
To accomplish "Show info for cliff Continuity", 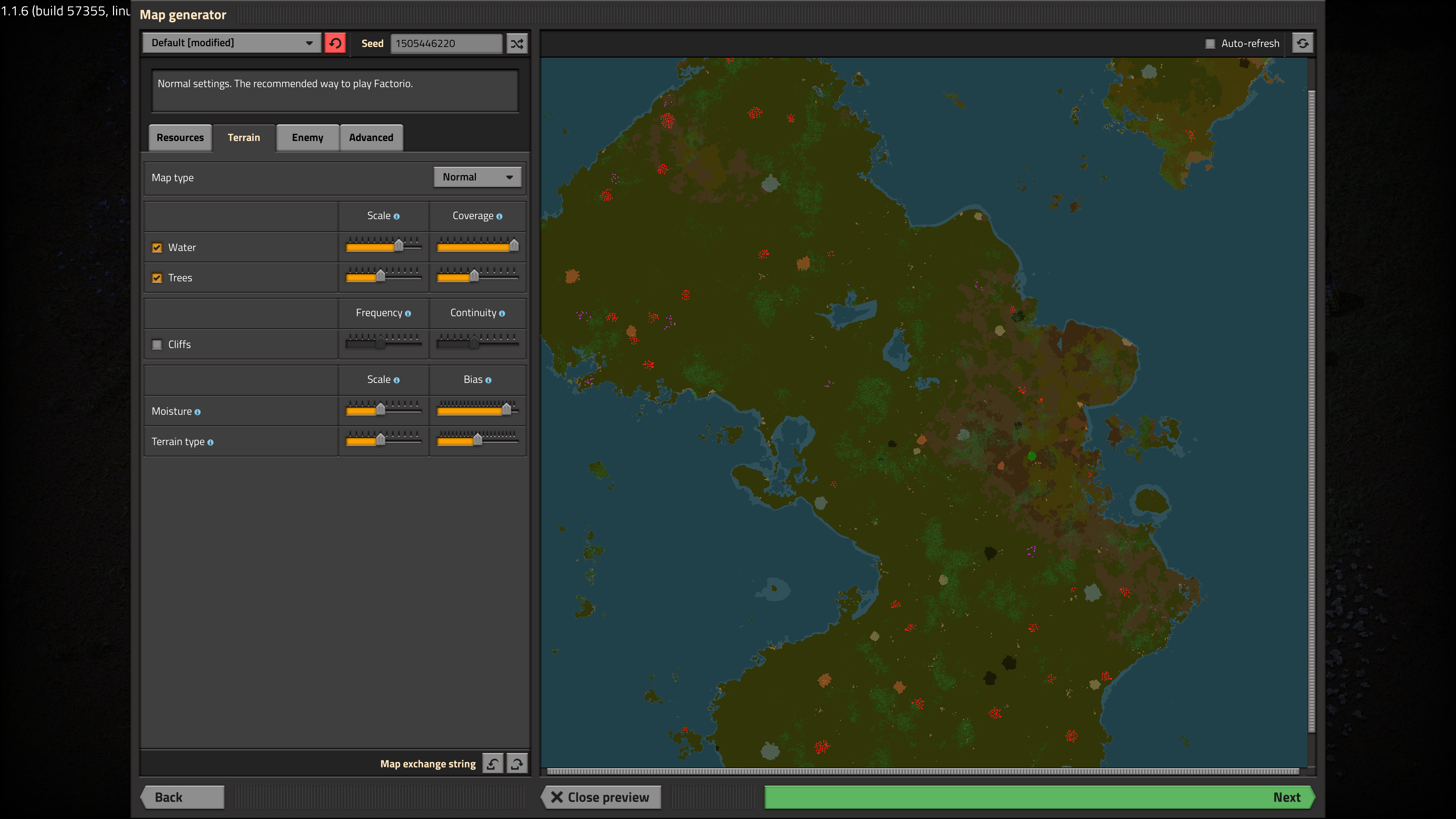I will 502,314.
